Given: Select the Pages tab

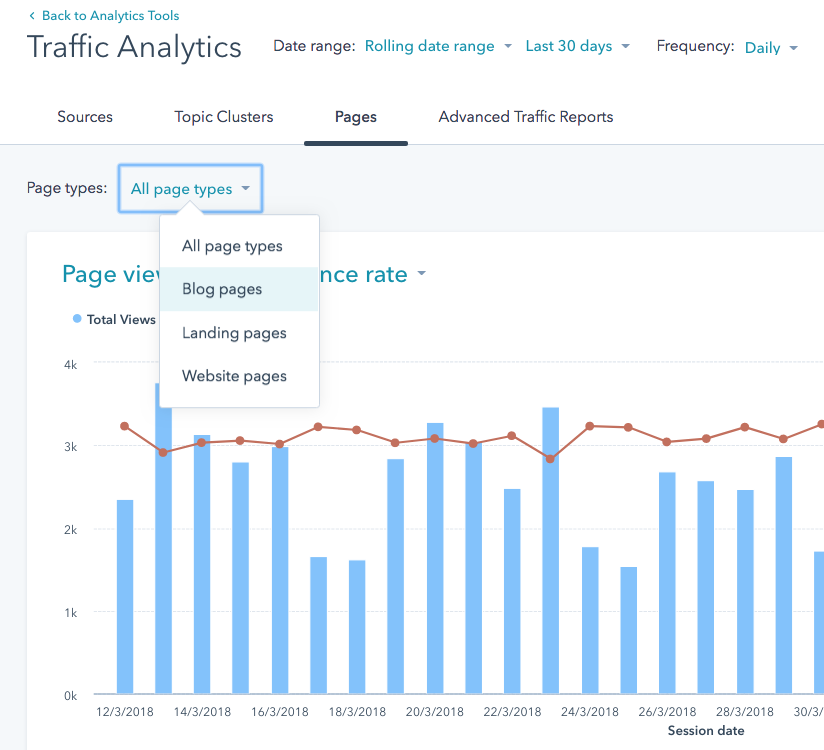Looking at the screenshot, I should [x=356, y=117].
